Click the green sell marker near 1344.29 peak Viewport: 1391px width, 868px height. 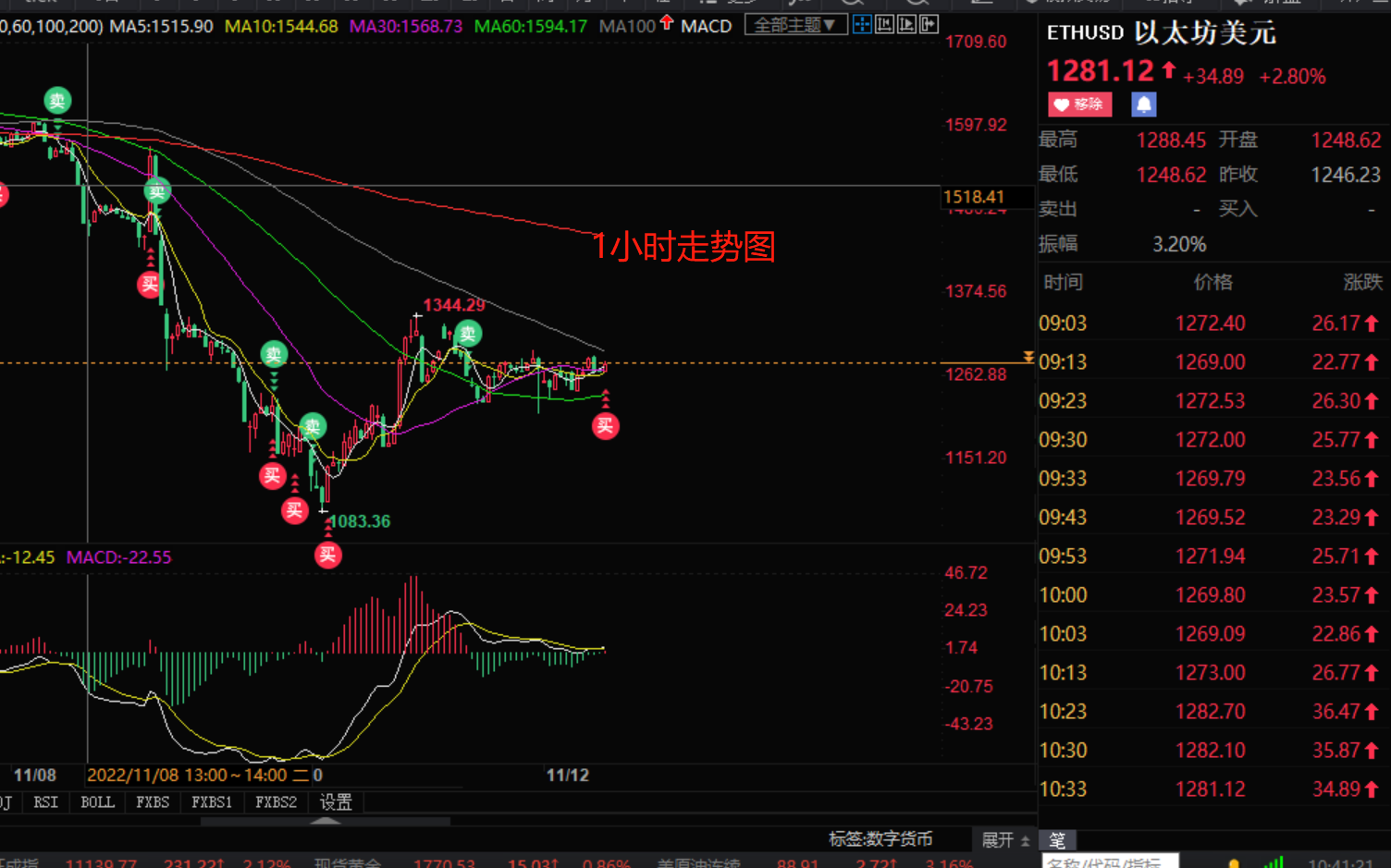[468, 334]
